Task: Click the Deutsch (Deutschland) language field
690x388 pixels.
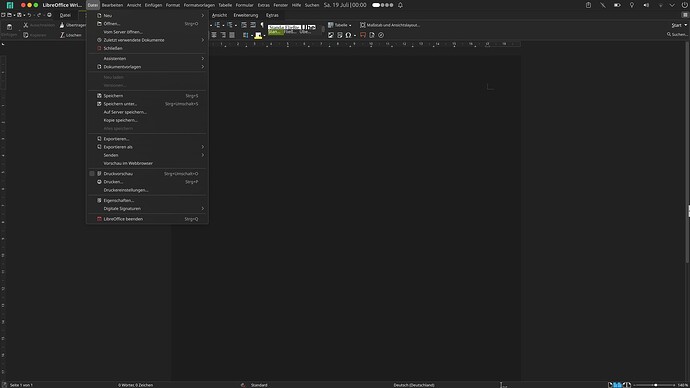Action: click(414, 385)
